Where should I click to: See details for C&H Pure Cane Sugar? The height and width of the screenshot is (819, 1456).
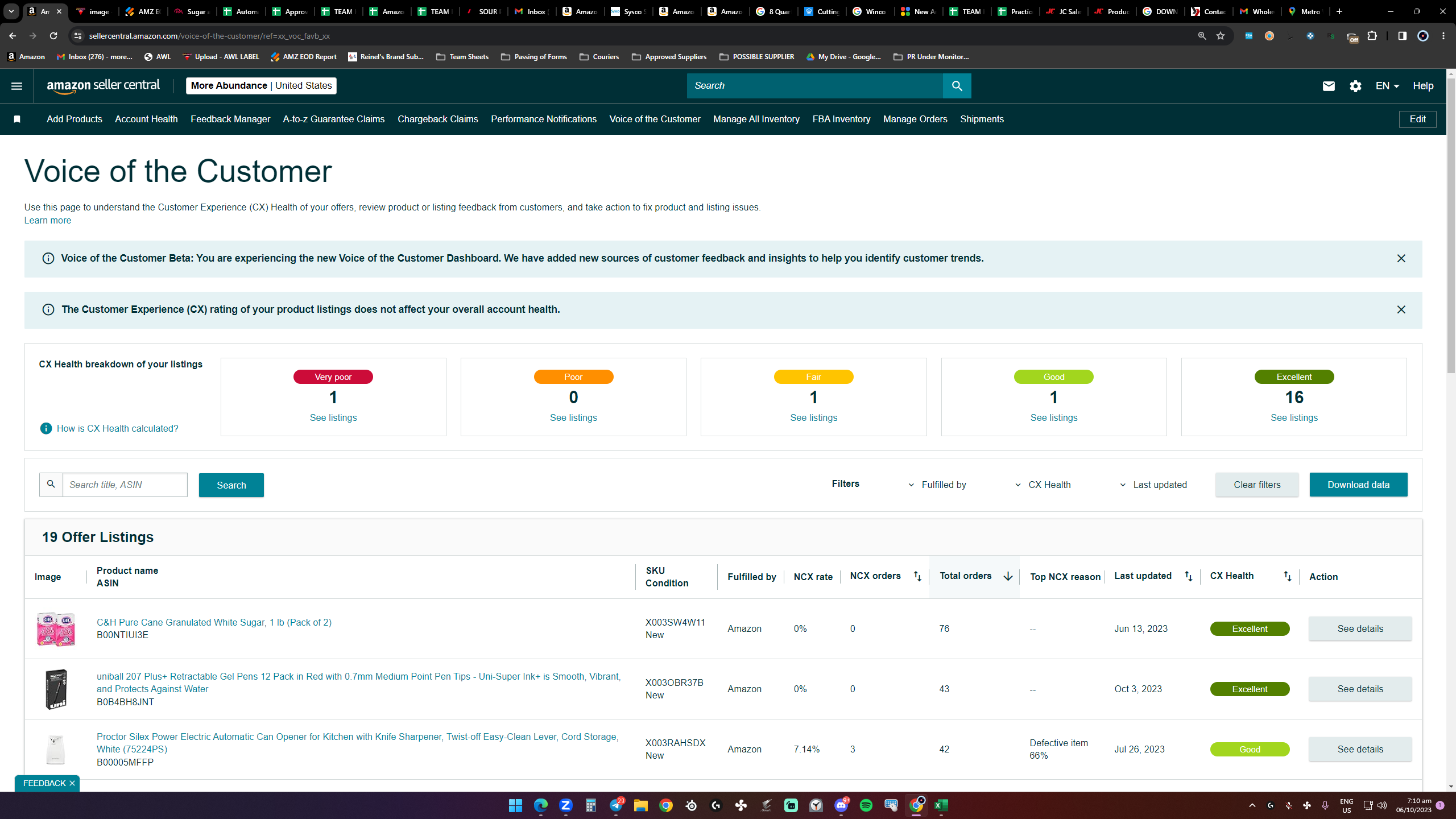pyautogui.click(x=1360, y=628)
